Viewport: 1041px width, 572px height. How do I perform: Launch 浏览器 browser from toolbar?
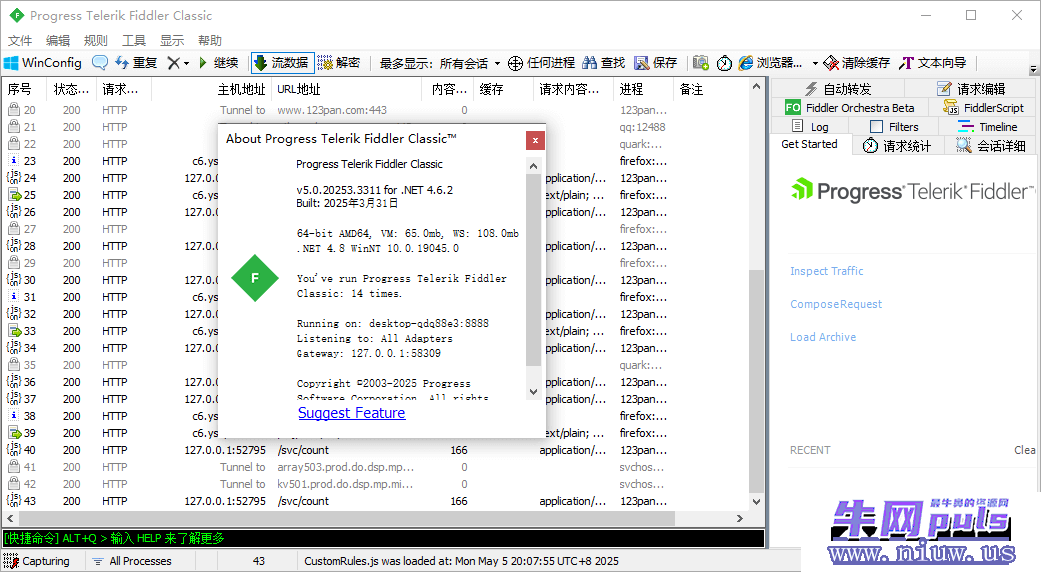(770, 63)
